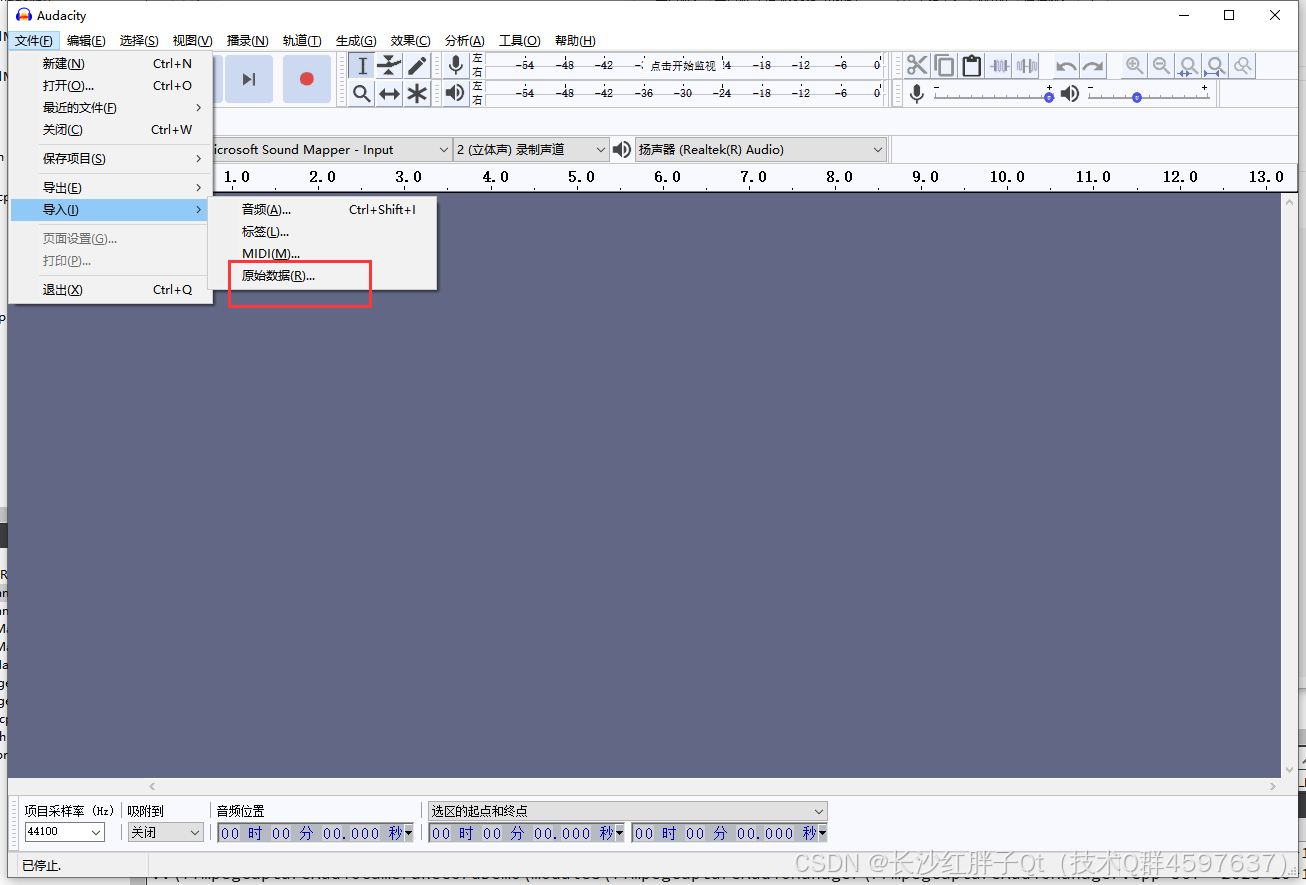Screen dimensions: 1306x885
Task: Click the speaker icon beside playback volume slider
Action: tap(1070, 94)
